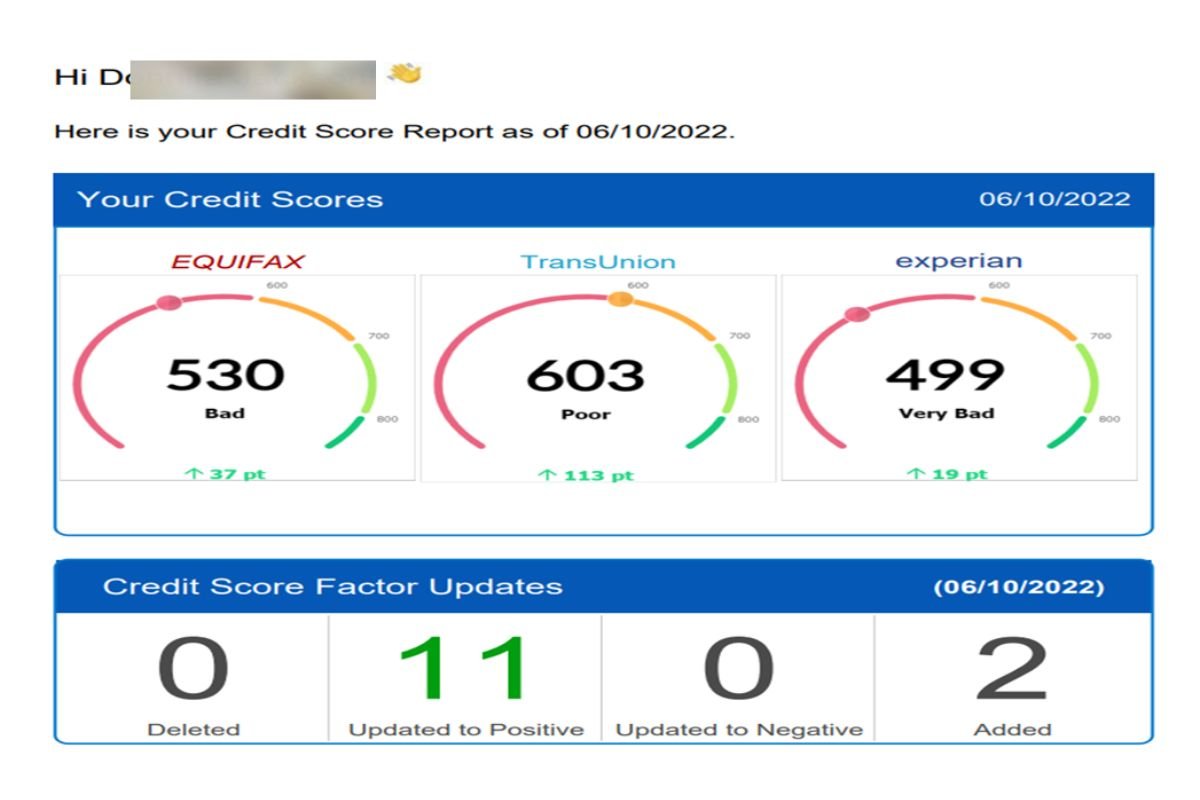Click the Equifax score 530
Viewport: 1200px width, 800px height.
coord(225,375)
